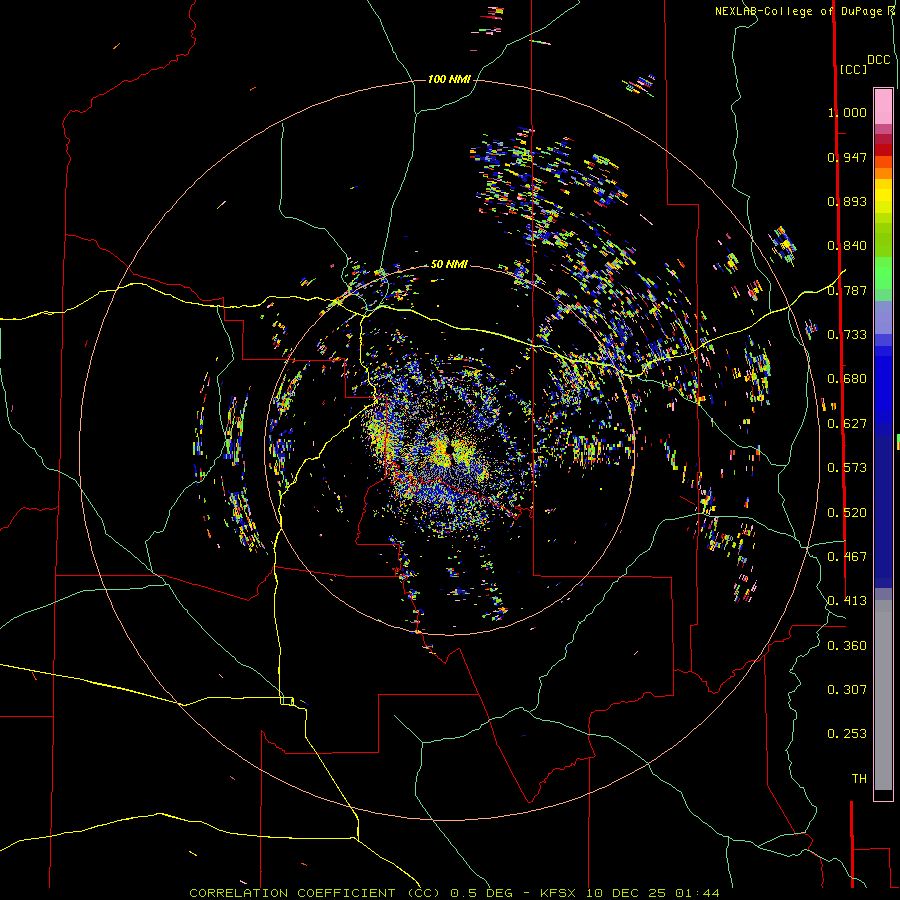Click the "[CC]" product label
The height and width of the screenshot is (900, 900).
(x=853, y=69)
